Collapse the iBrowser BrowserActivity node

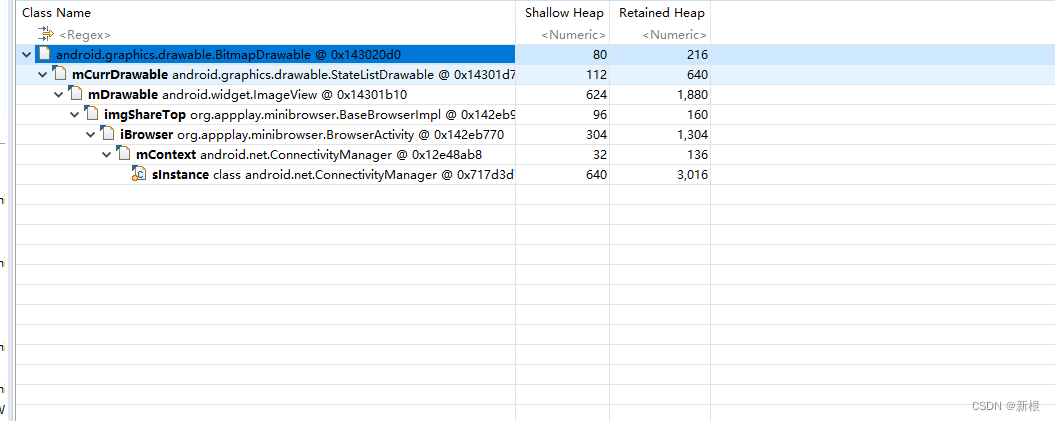pyautogui.click(x=91, y=135)
